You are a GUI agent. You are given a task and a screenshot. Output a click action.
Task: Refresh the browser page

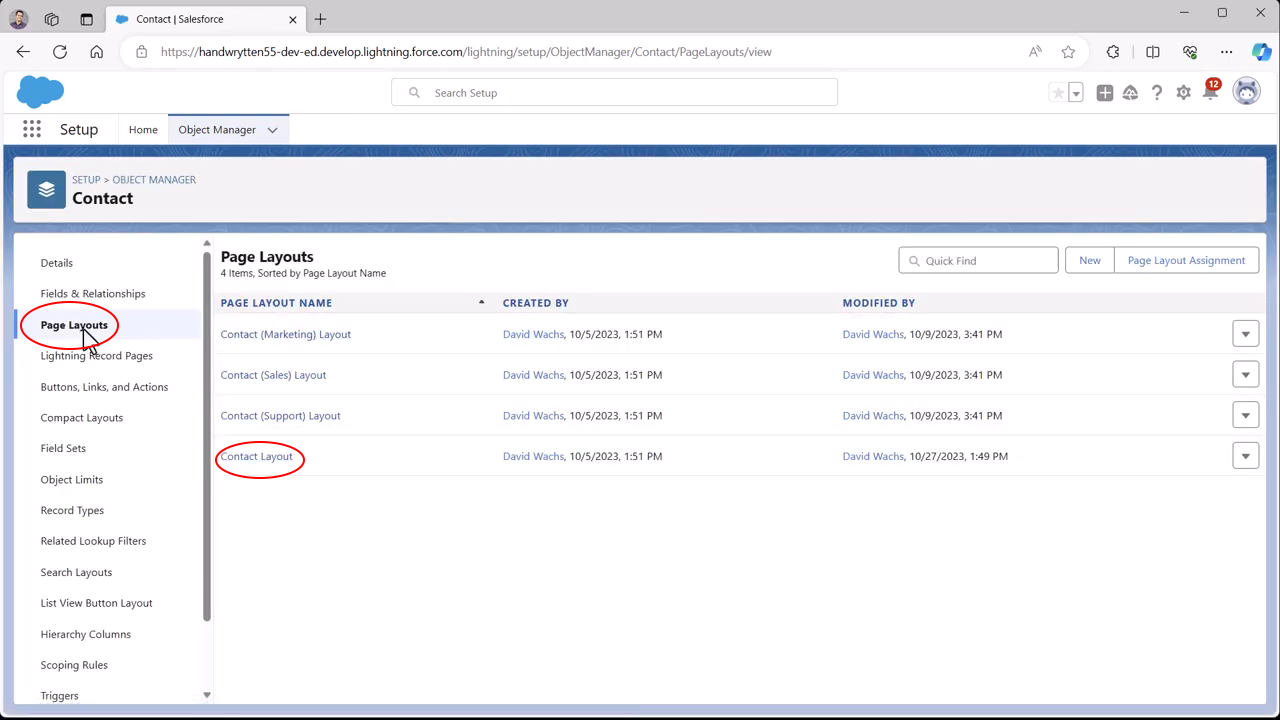tap(60, 52)
